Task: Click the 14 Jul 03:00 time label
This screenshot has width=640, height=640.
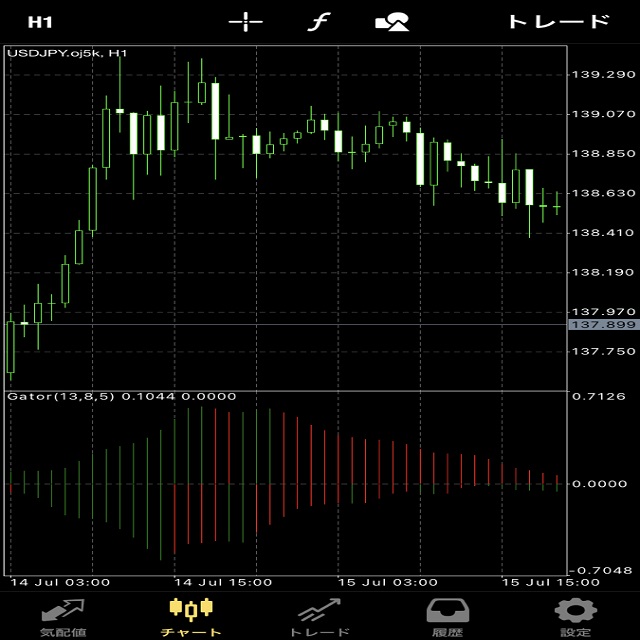Action: [x=60, y=582]
